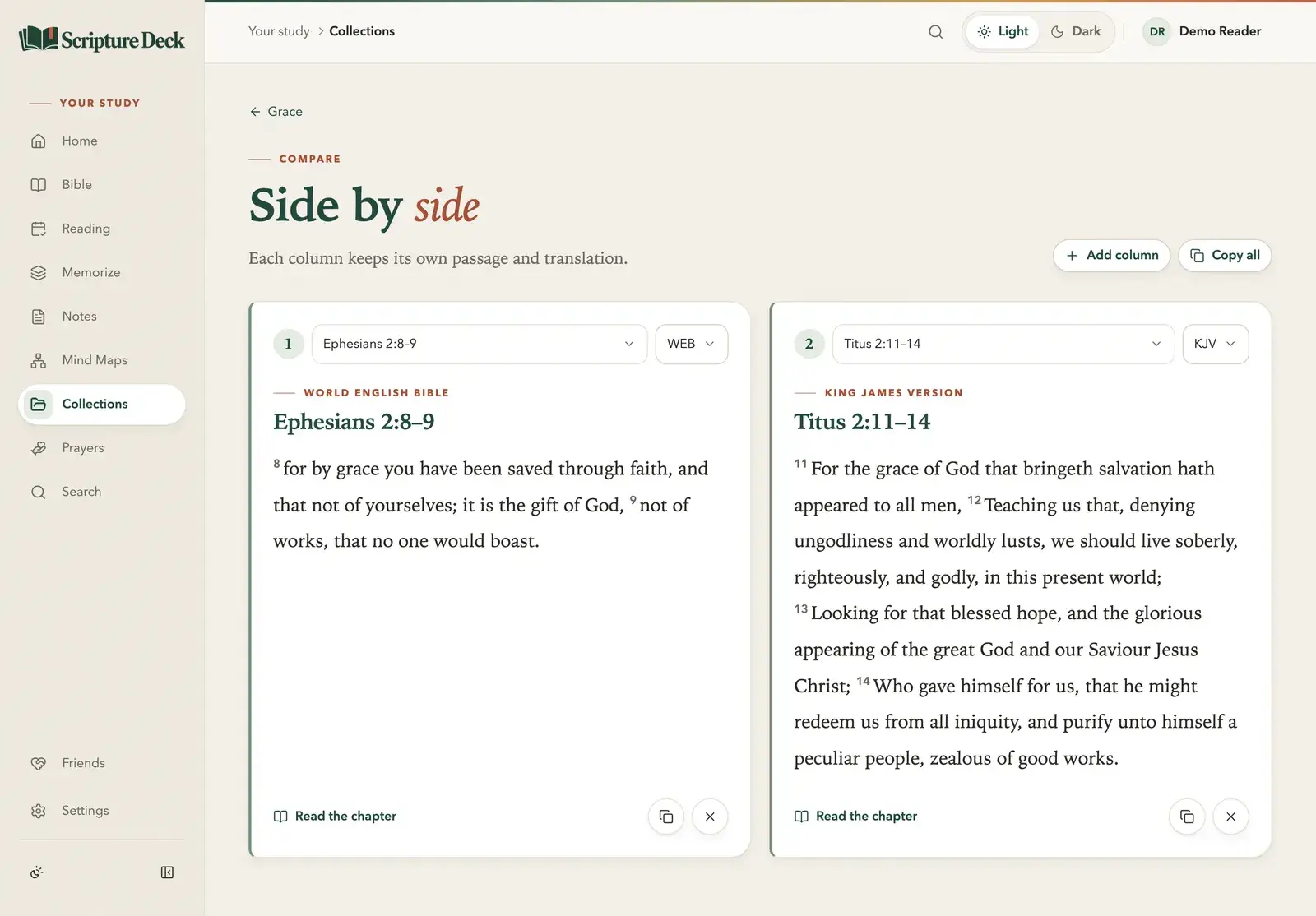The image size is (1316, 916).
Task: Click the Add column button
Action: (1111, 256)
